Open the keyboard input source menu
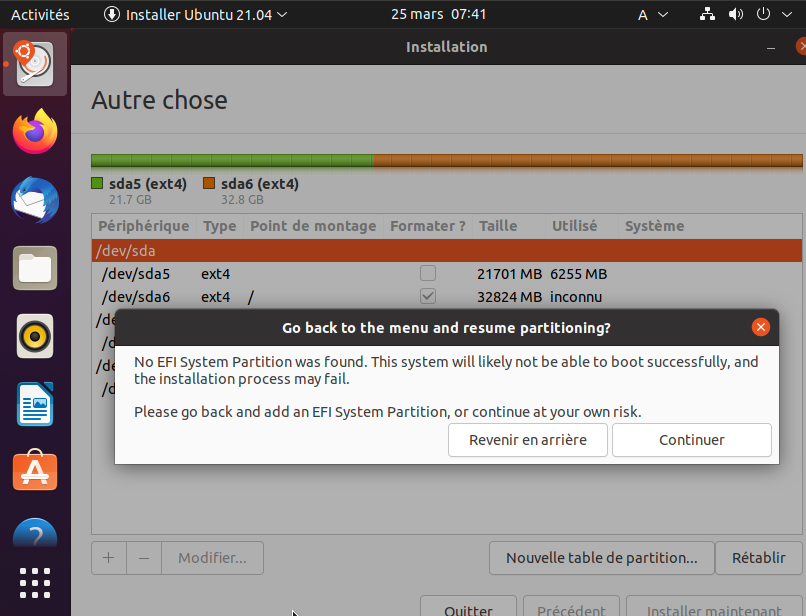This screenshot has height=616, width=806. point(652,14)
